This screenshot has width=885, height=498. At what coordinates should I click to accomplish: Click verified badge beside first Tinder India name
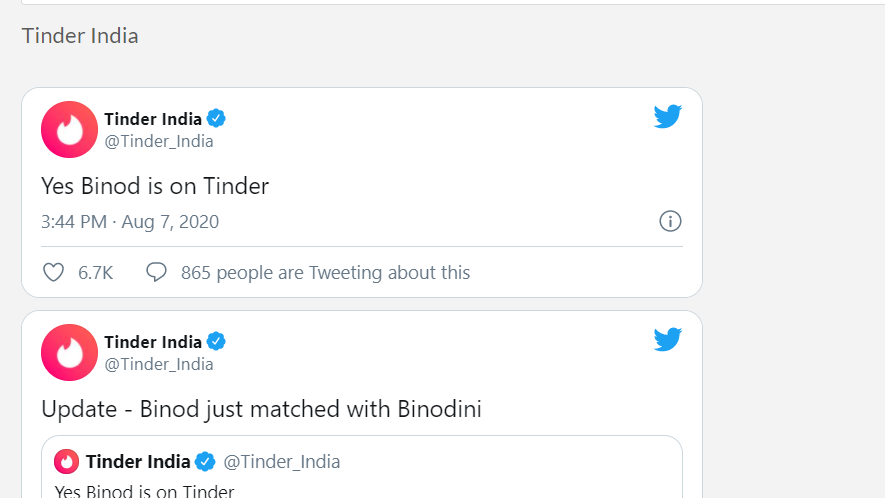click(216, 119)
